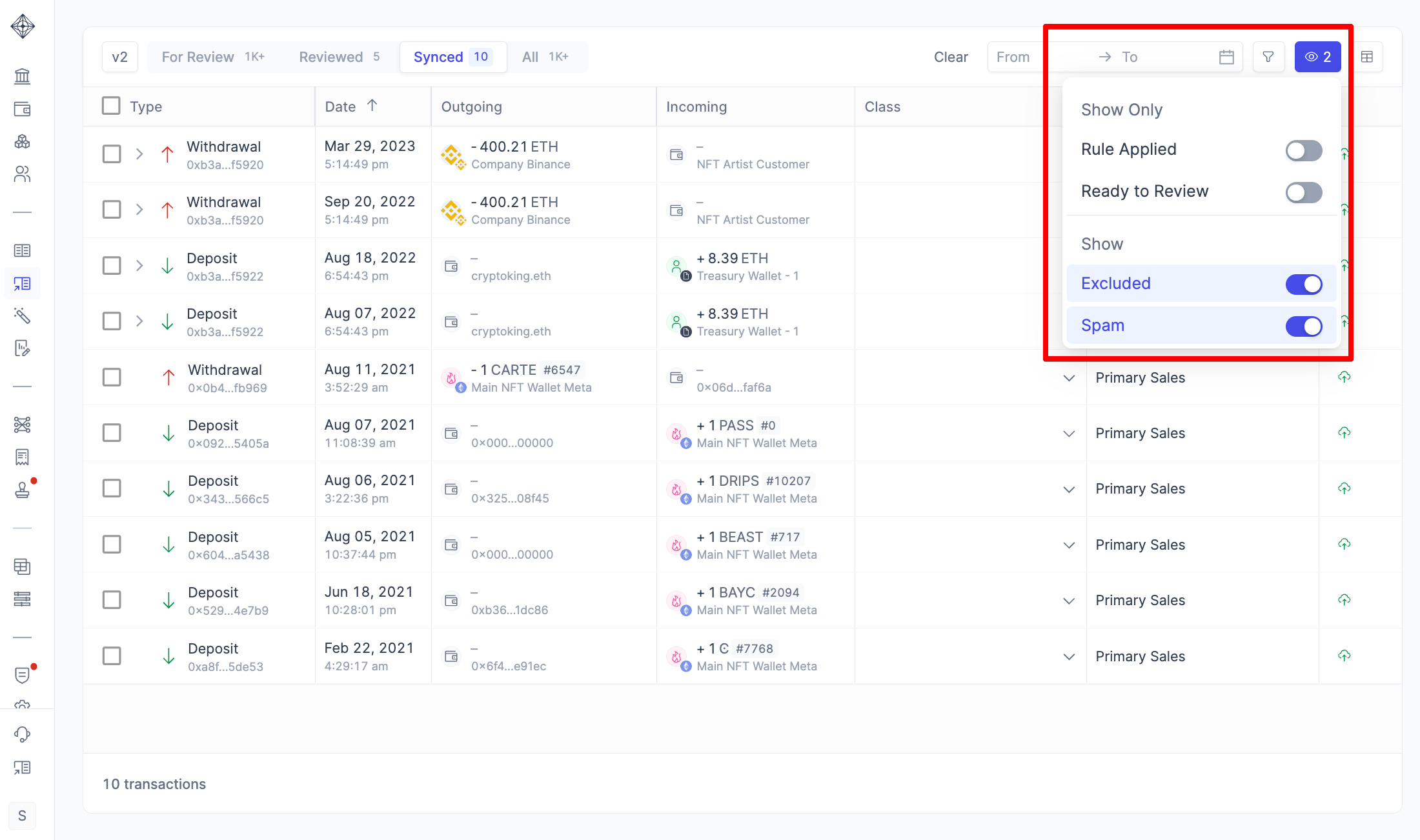Screen dimensions: 1420x840
Task: Click the calendar icon in date range
Action: pyautogui.click(x=1226, y=57)
